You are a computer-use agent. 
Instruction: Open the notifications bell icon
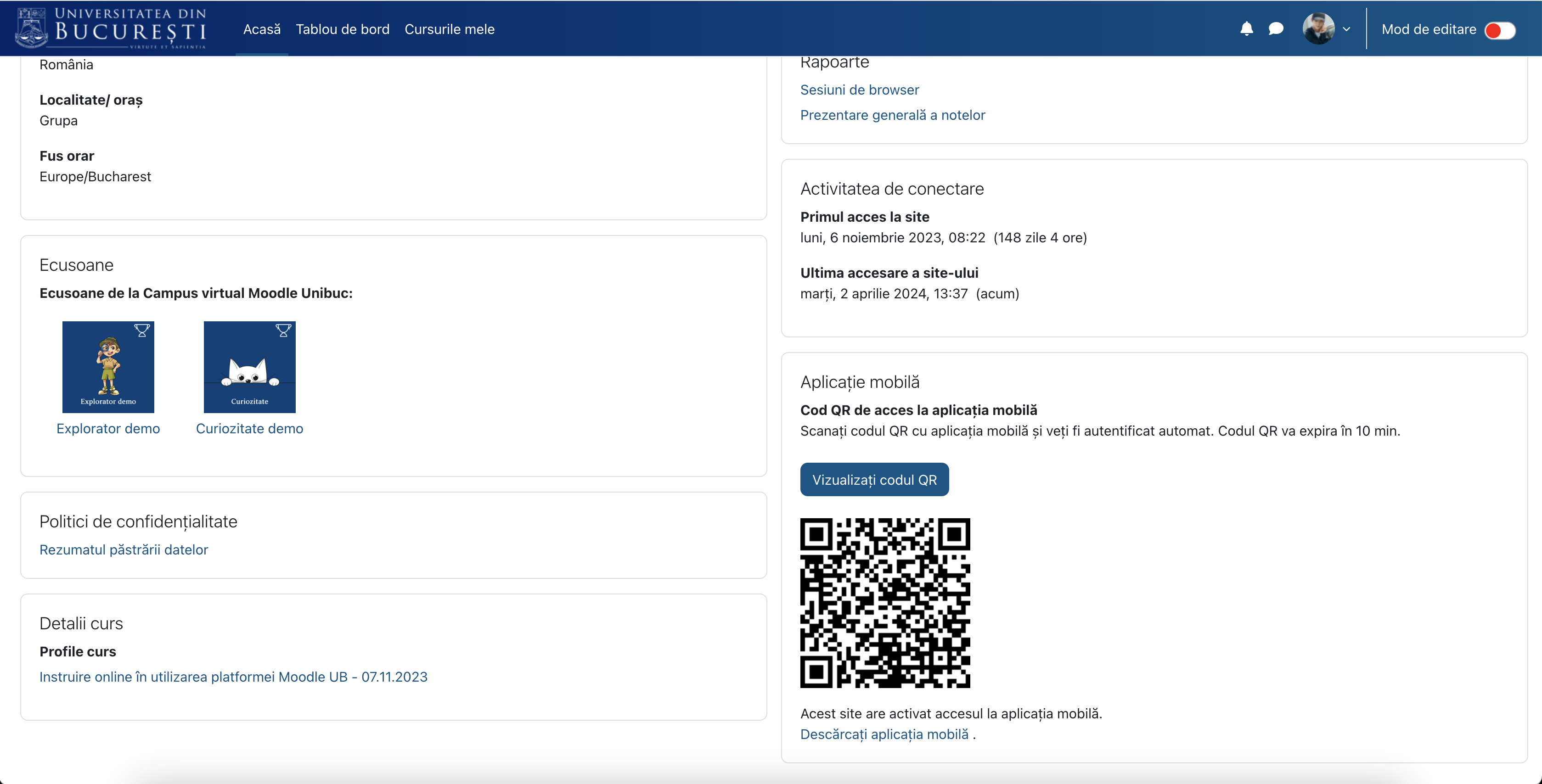[x=1246, y=29]
